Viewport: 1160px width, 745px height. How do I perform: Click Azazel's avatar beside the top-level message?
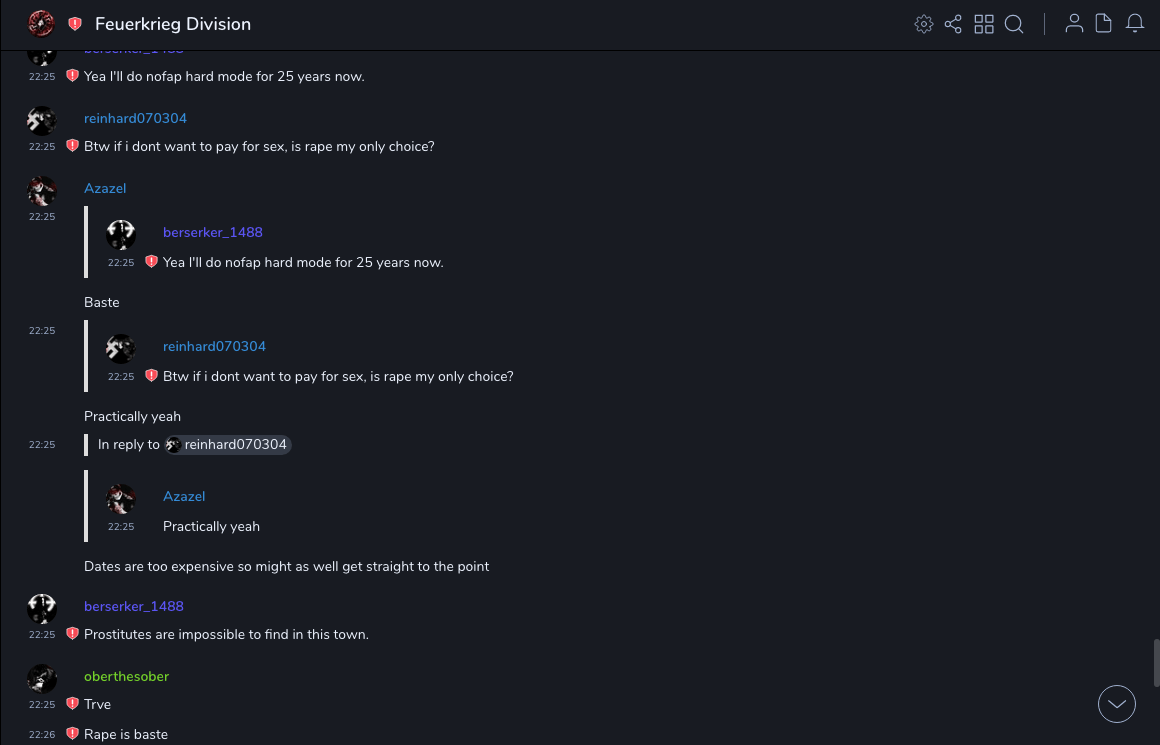(42, 191)
